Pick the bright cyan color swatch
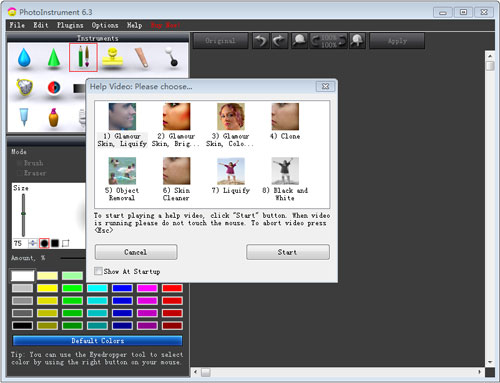Image resolution: width=500 pixels, height=383 pixels. pos(97,288)
